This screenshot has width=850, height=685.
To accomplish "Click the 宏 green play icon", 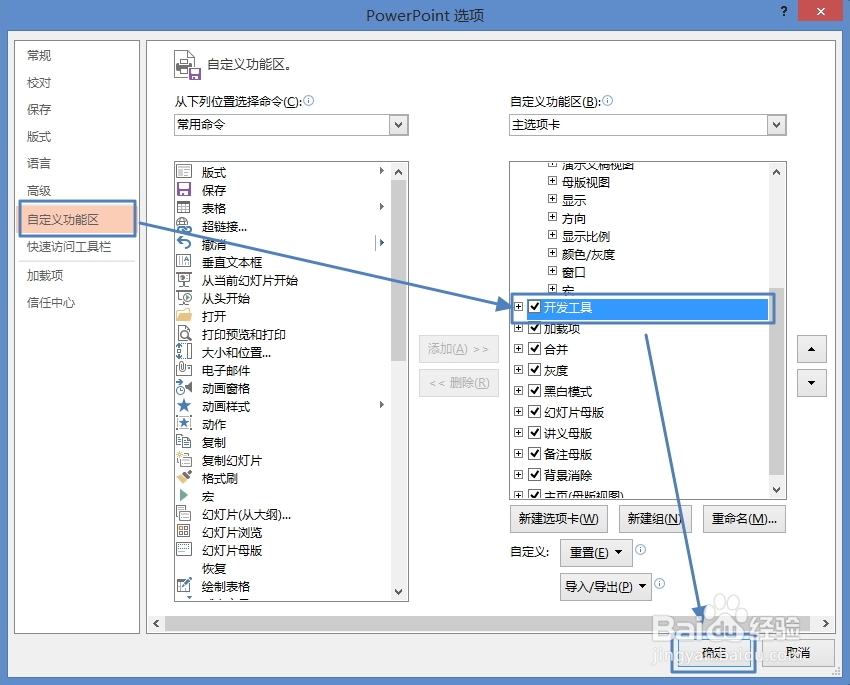I will click(184, 495).
